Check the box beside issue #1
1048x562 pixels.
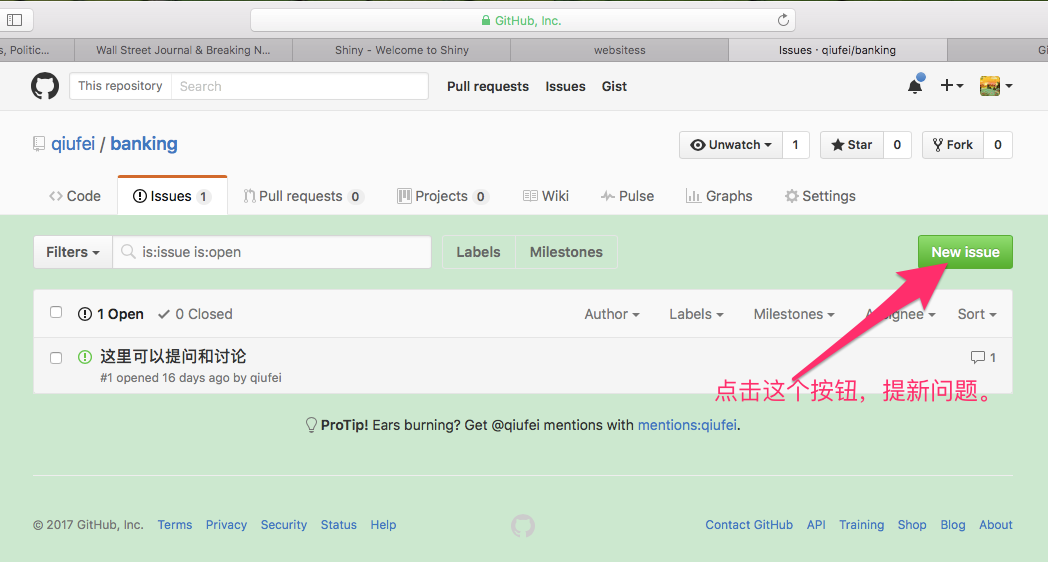point(56,358)
